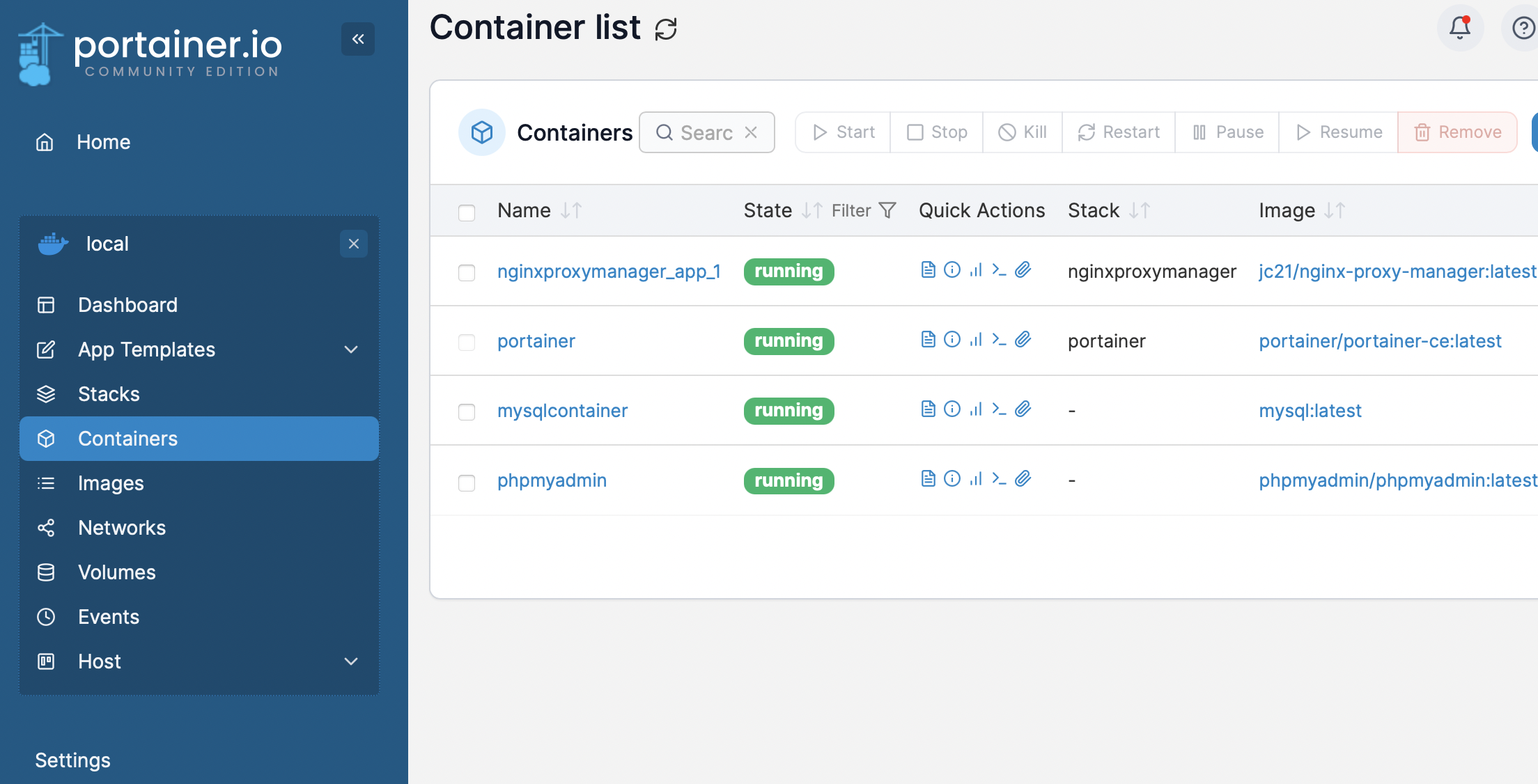1538x784 pixels.
Task: Open Stacks in sidebar
Action: pyautogui.click(x=199, y=394)
